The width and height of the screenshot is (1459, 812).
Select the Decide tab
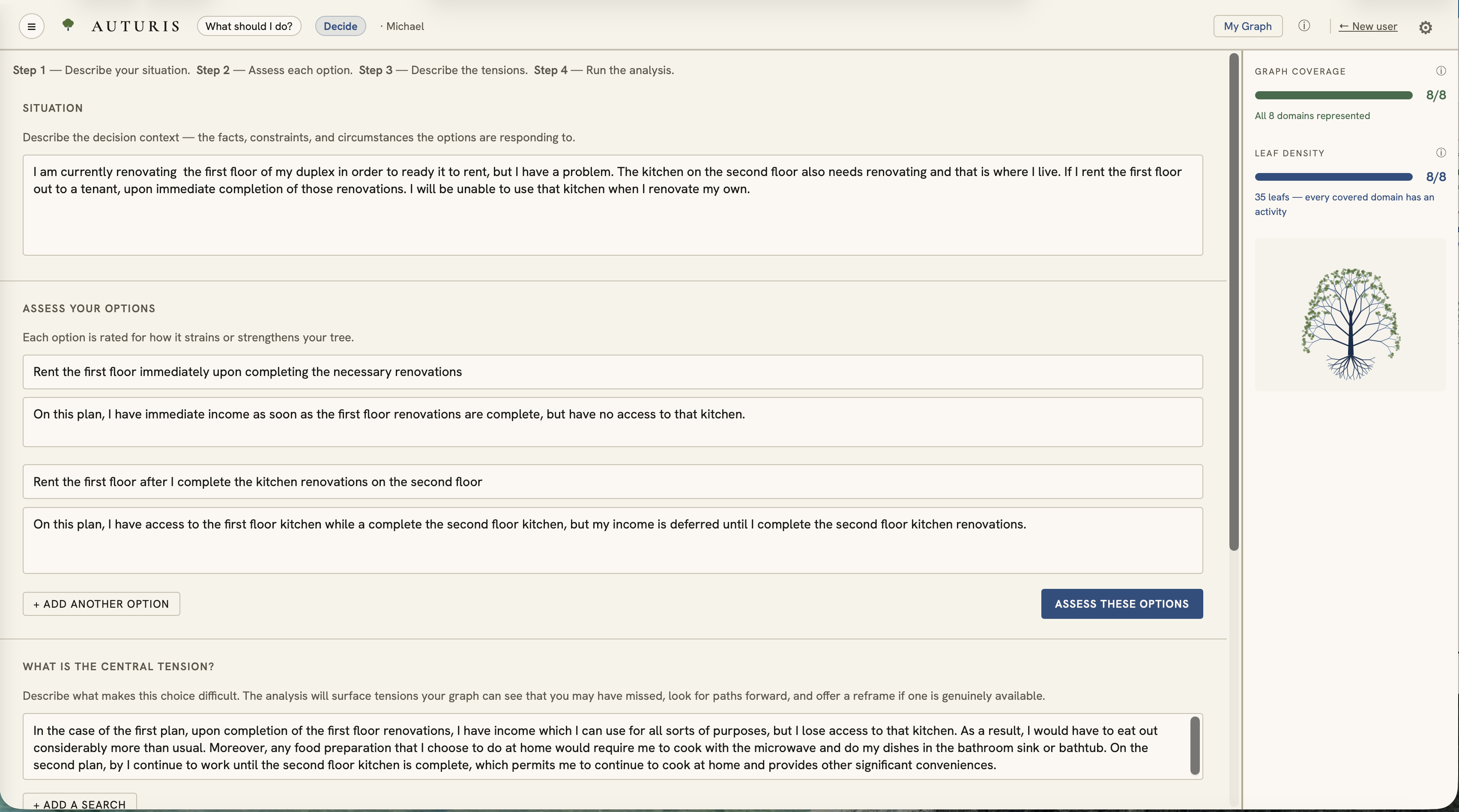(341, 26)
